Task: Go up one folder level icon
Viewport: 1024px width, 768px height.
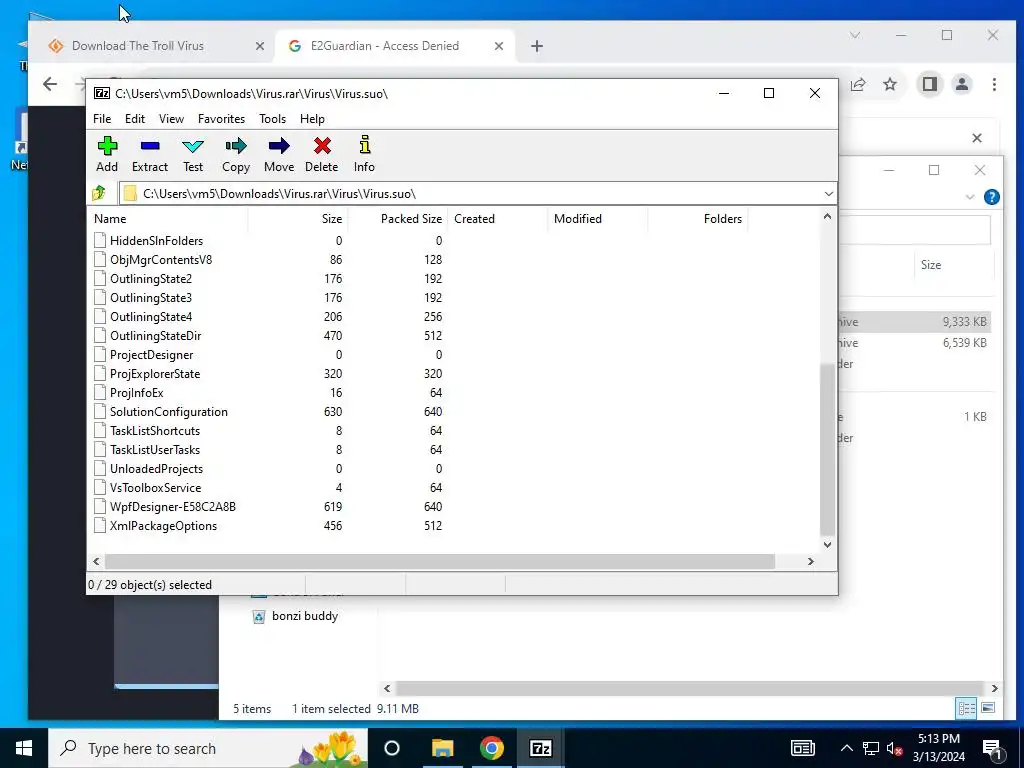Action: click(99, 193)
